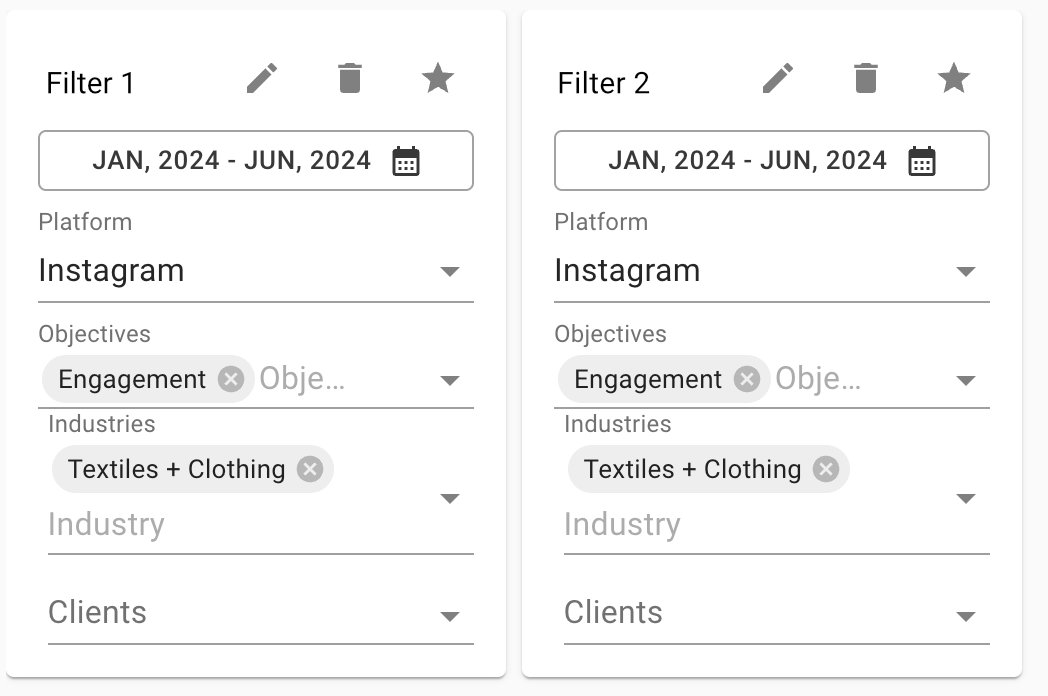Open the Industries dropdown arrow in Filter 2
Screen dimensions: 1048x696
(966, 499)
